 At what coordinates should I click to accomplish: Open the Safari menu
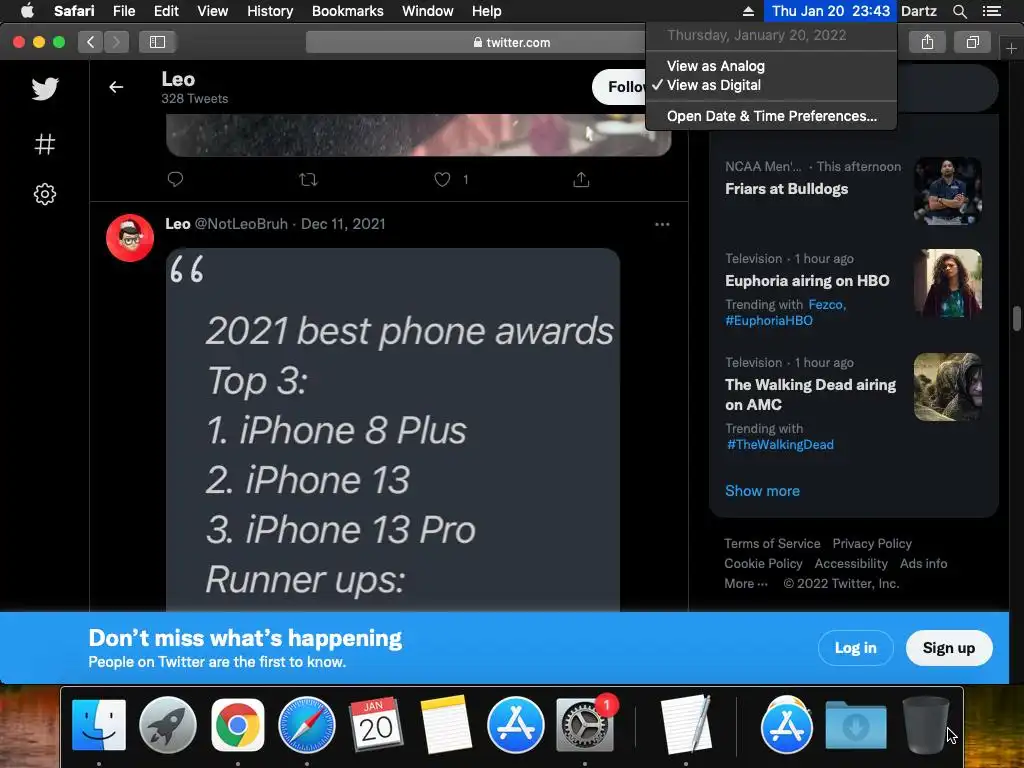[74, 11]
